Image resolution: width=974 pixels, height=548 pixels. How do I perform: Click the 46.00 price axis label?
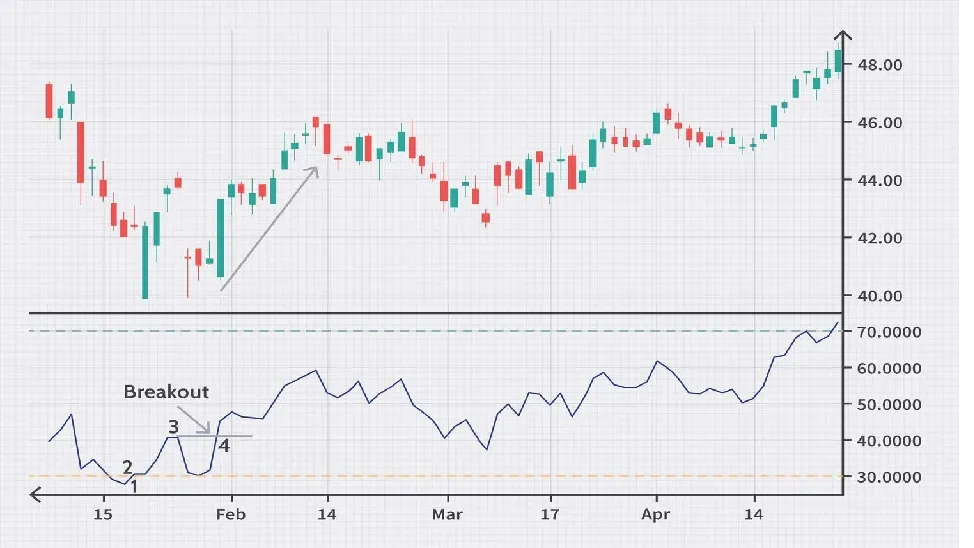880,122
